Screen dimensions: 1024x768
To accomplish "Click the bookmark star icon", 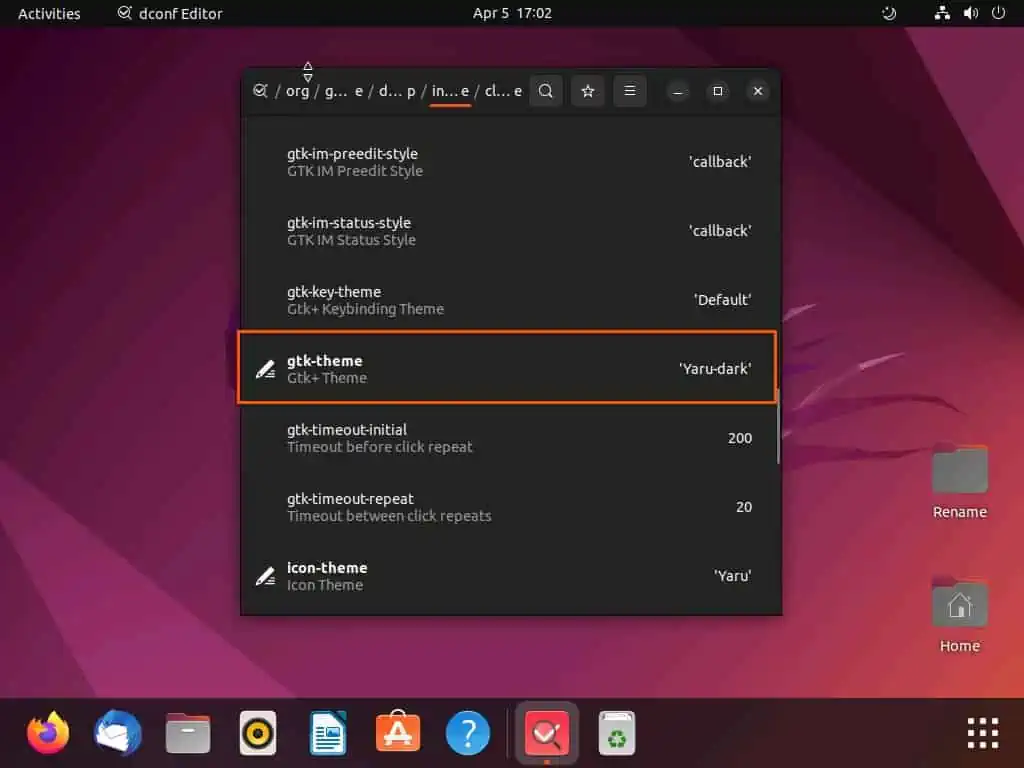I will click(588, 90).
